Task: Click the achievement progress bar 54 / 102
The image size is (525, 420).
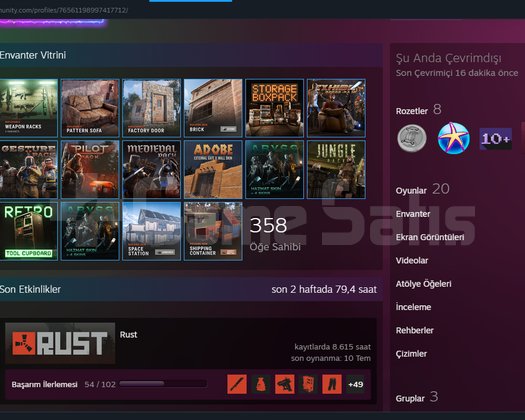Action: tap(163, 384)
